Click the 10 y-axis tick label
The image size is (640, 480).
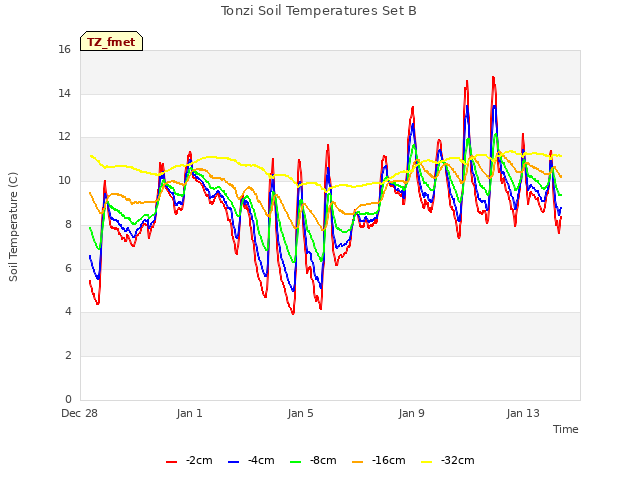(64, 180)
